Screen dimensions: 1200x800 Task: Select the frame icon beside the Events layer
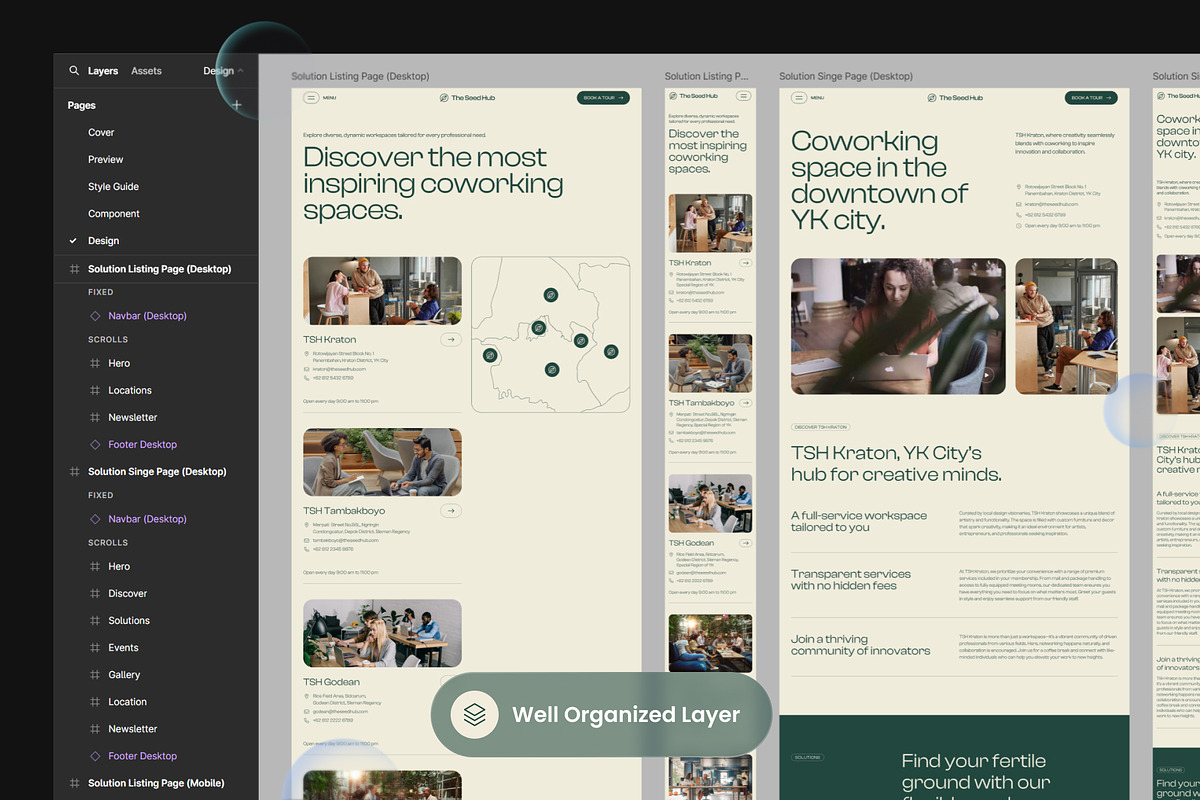(95, 648)
